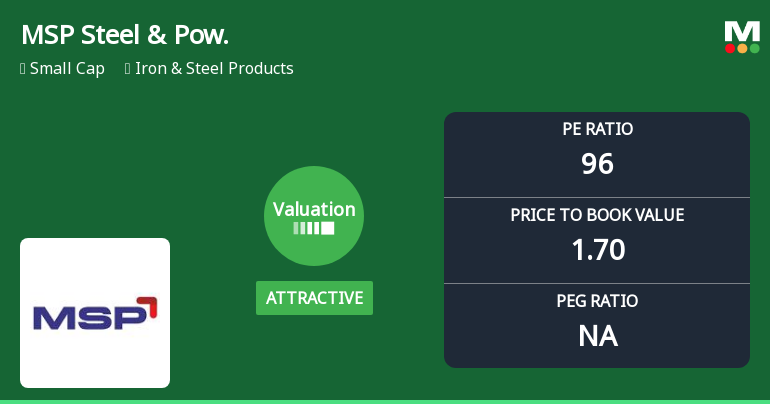Click the price to book value 1.70
This screenshot has height=404, width=770.
[x=597, y=249]
